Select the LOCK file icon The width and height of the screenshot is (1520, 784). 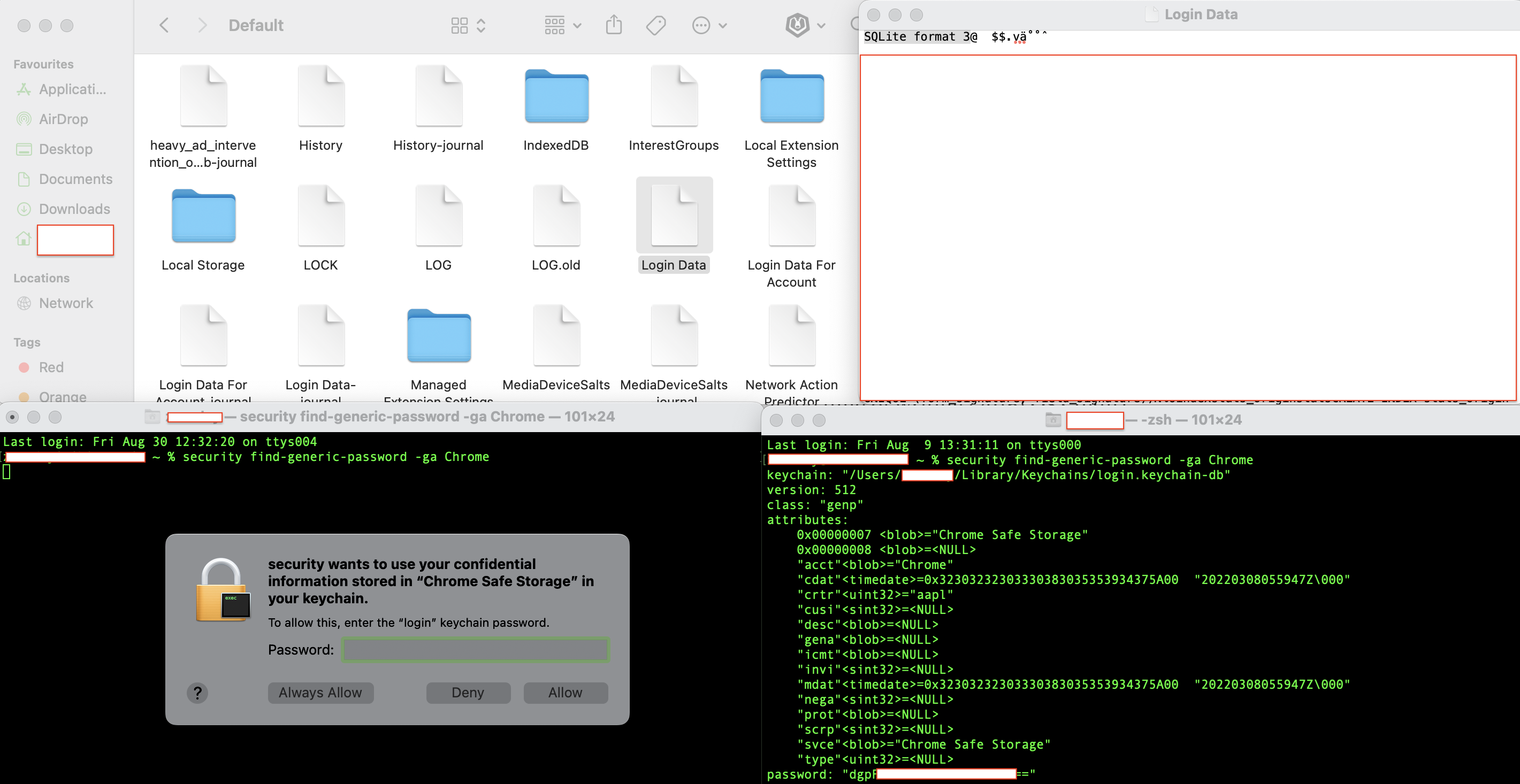pos(321,216)
